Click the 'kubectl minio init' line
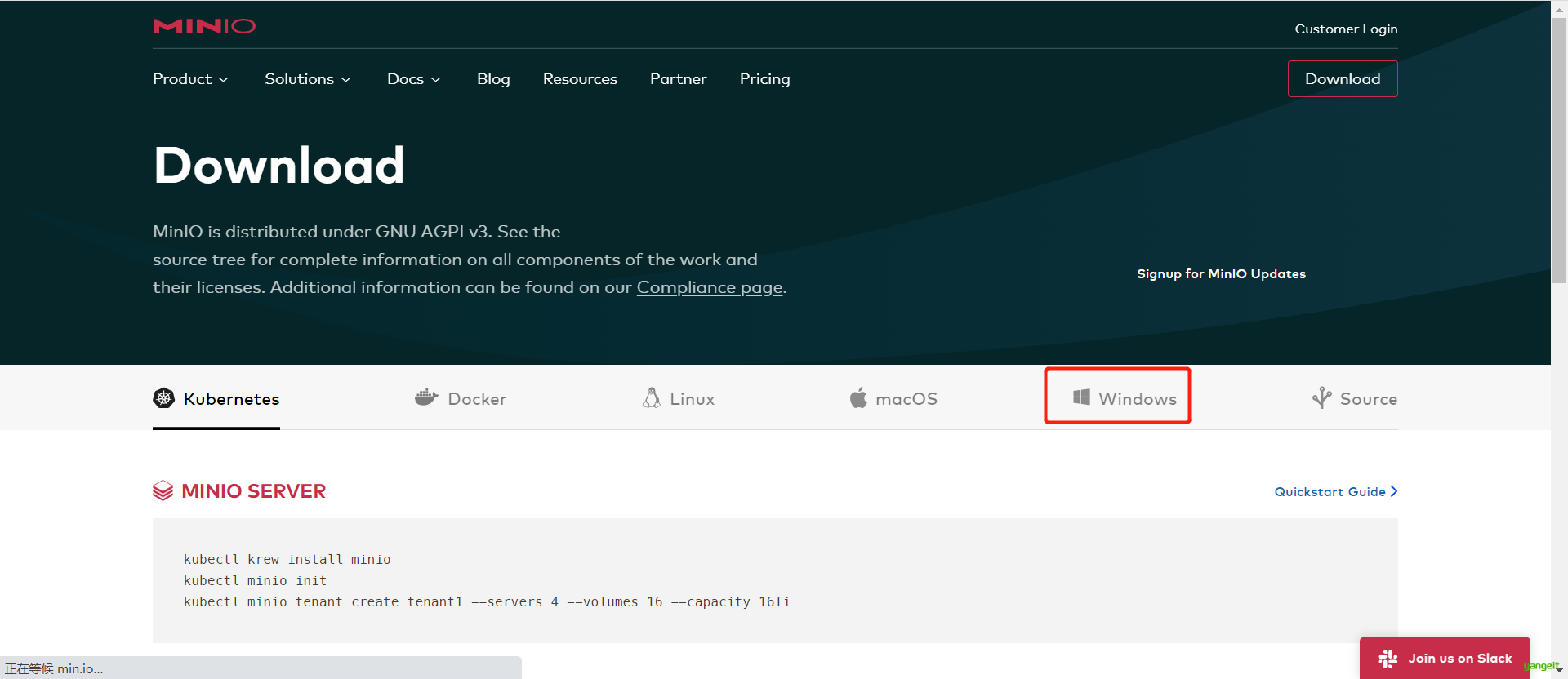 pyautogui.click(x=255, y=580)
